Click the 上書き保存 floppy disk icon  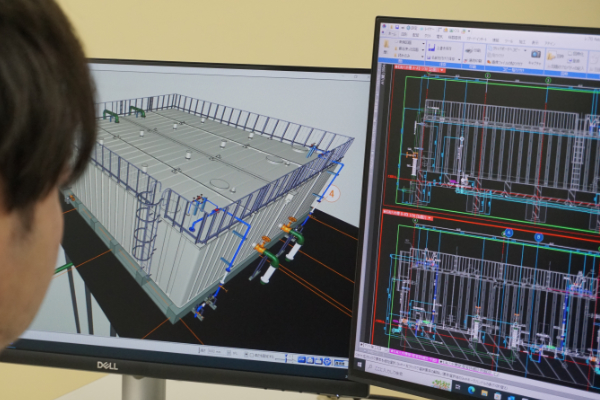(432, 47)
